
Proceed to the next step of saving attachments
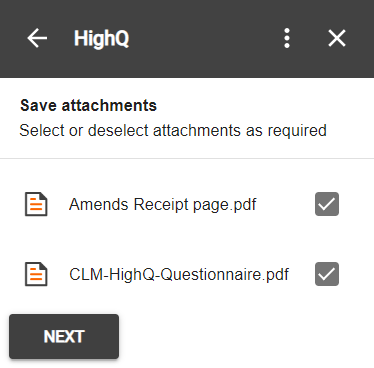64,336
